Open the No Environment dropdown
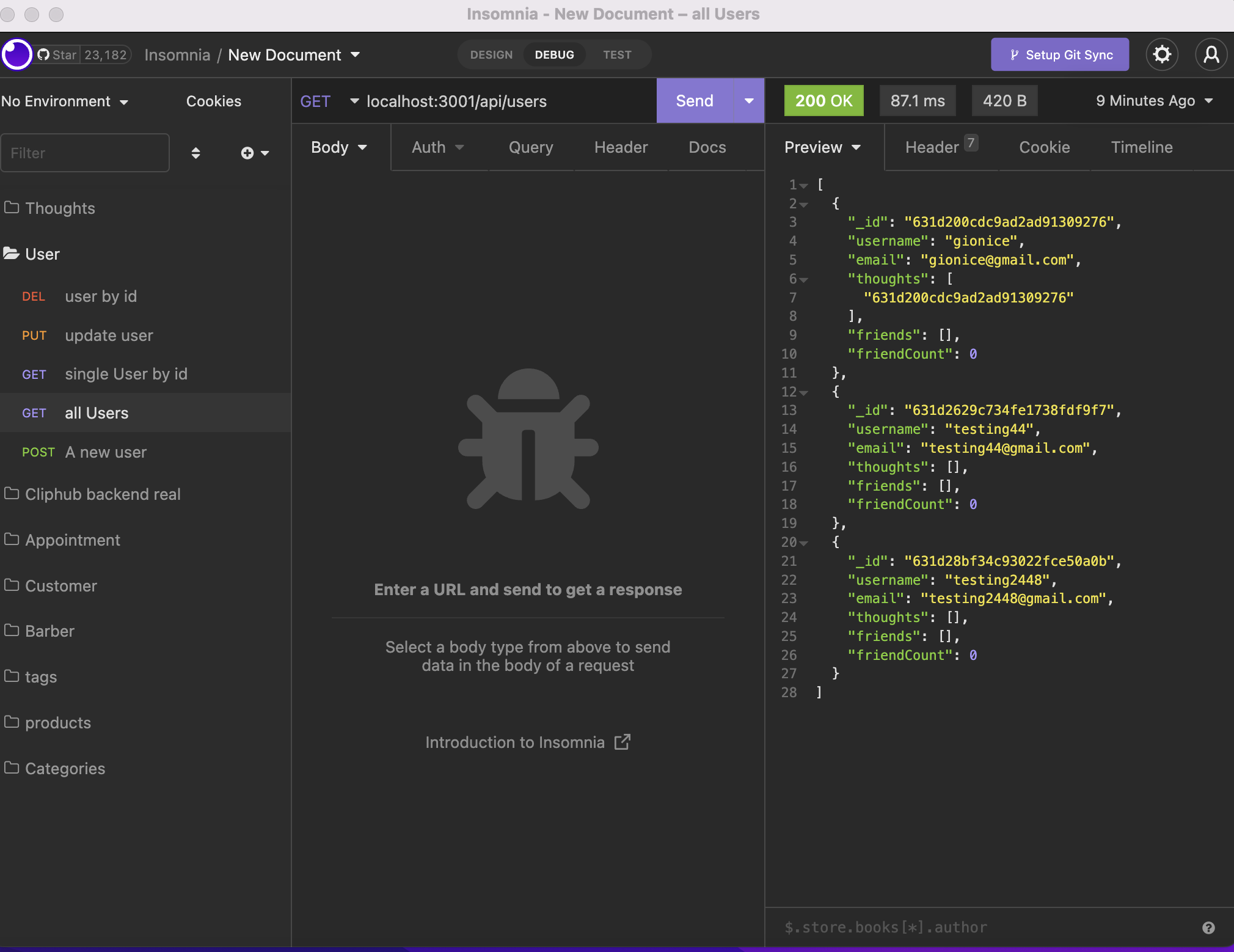Image resolution: width=1234 pixels, height=952 pixels. pyautogui.click(x=65, y=101)
